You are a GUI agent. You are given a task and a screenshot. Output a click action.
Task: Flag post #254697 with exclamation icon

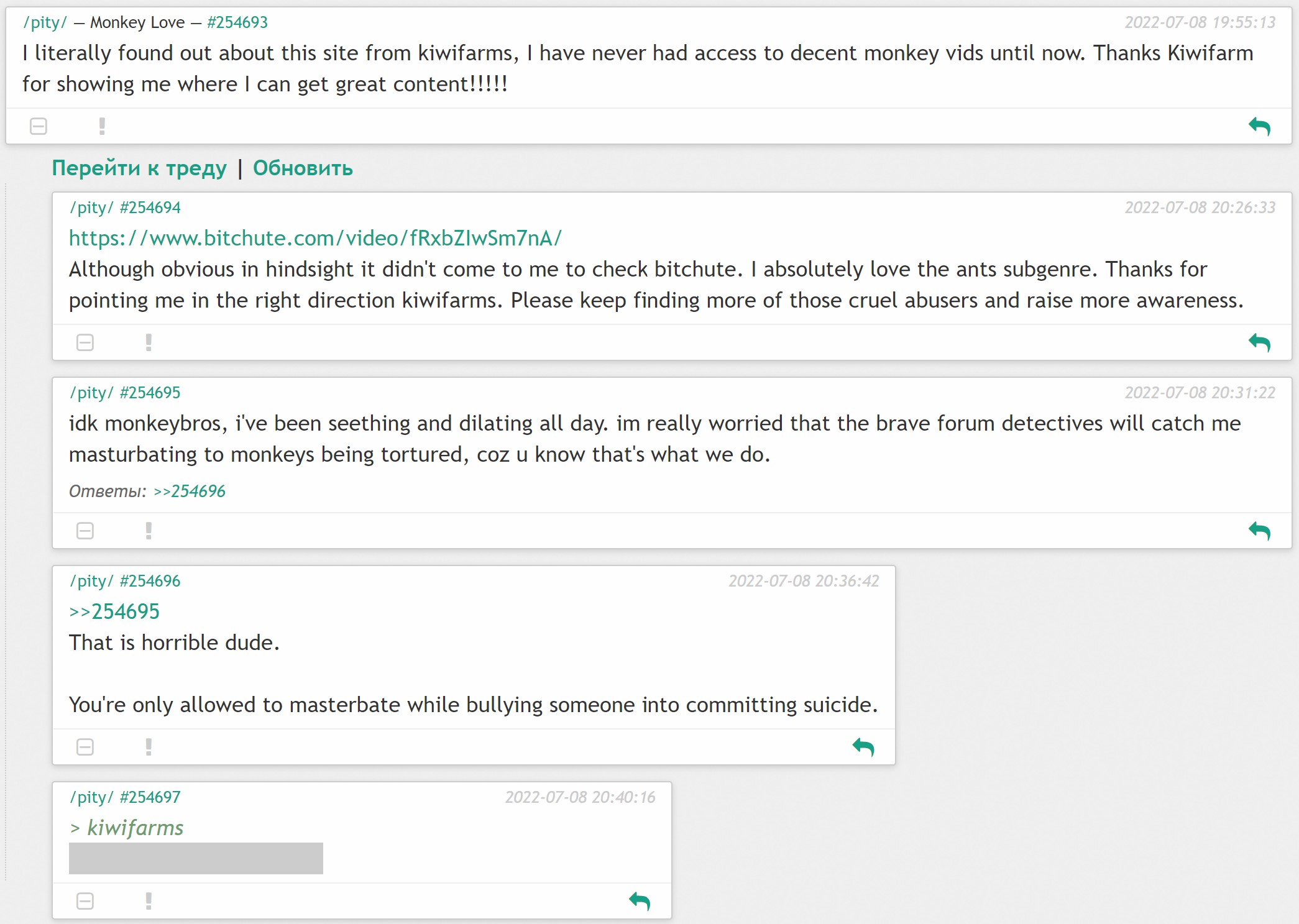149,901
